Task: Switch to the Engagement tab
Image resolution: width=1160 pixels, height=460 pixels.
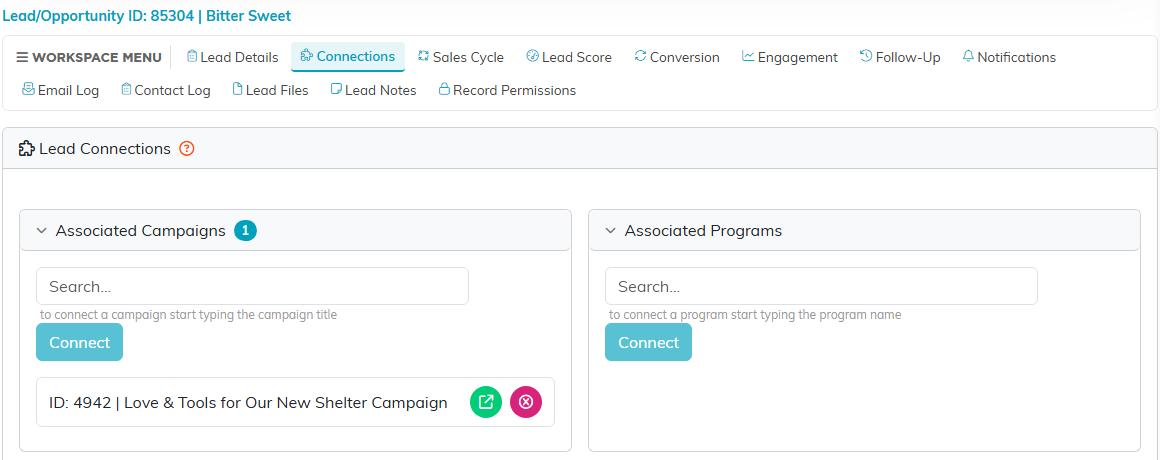Action: [x=790, y=57]
